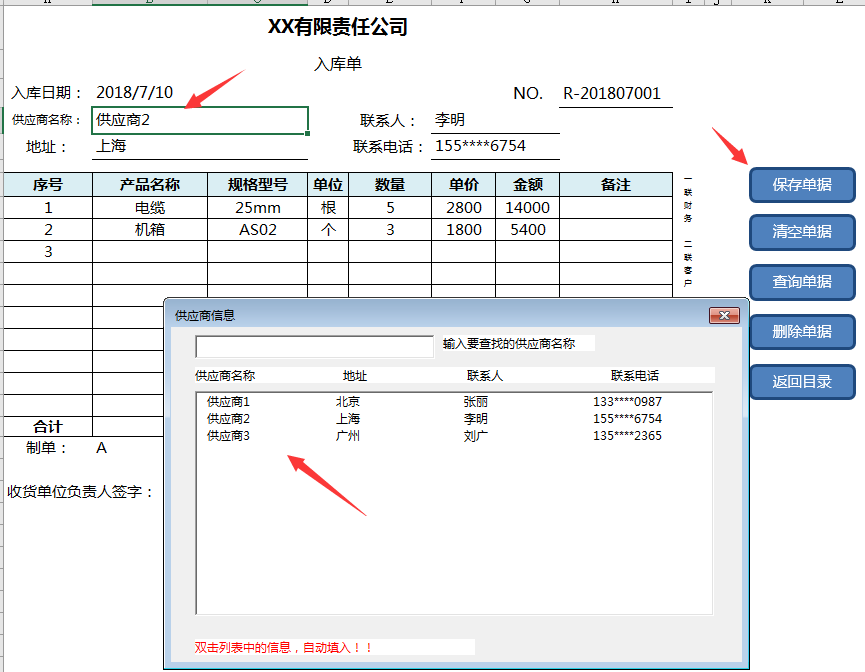
Task: Click the address 广州 in the supplier list
Action: pyautogui.click(x=348, y=436)
